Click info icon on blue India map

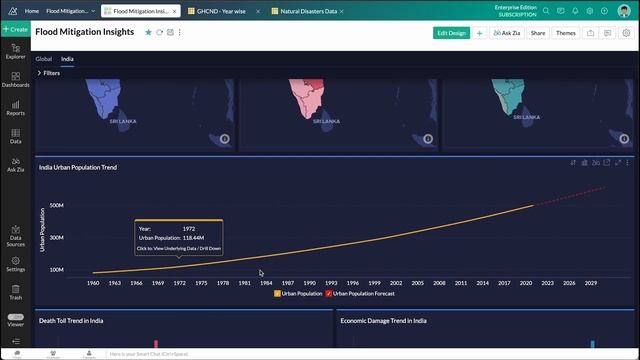(224, 139)
